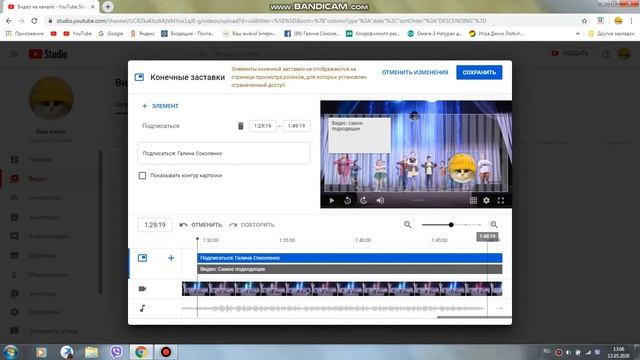Add element via plus icon on timeline track

pos(171,258)
